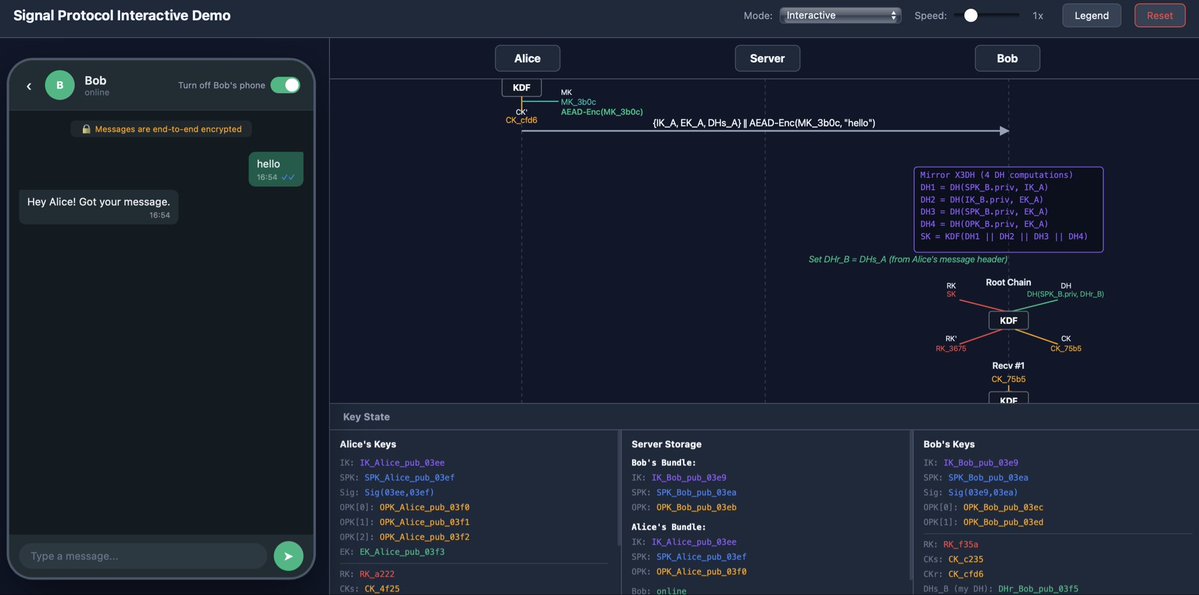Open the Mode dropdown set to Interactive
This screenshot has width=1199, height=595.
click(x=841, y=15)
